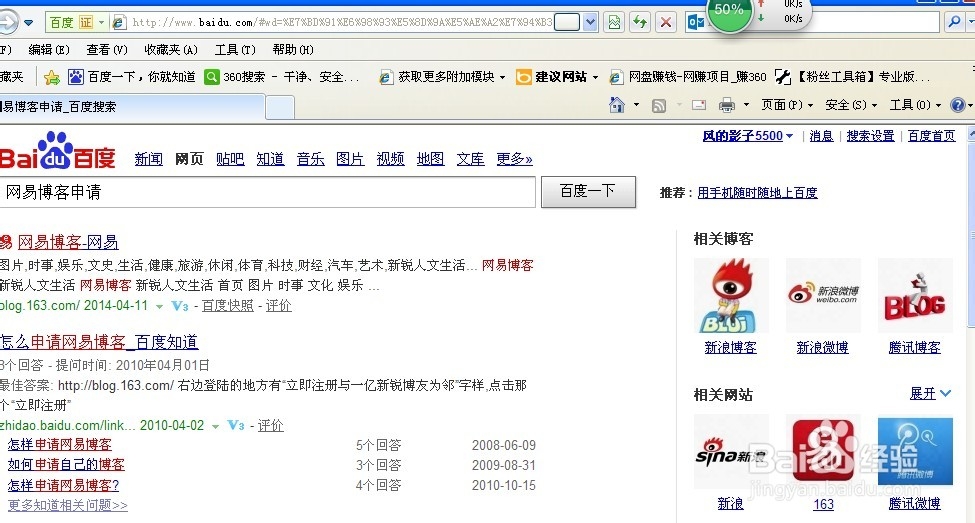Open the 工具(T) menu
The width and height of the screenshot is (975, 523).
click(235, 50)
